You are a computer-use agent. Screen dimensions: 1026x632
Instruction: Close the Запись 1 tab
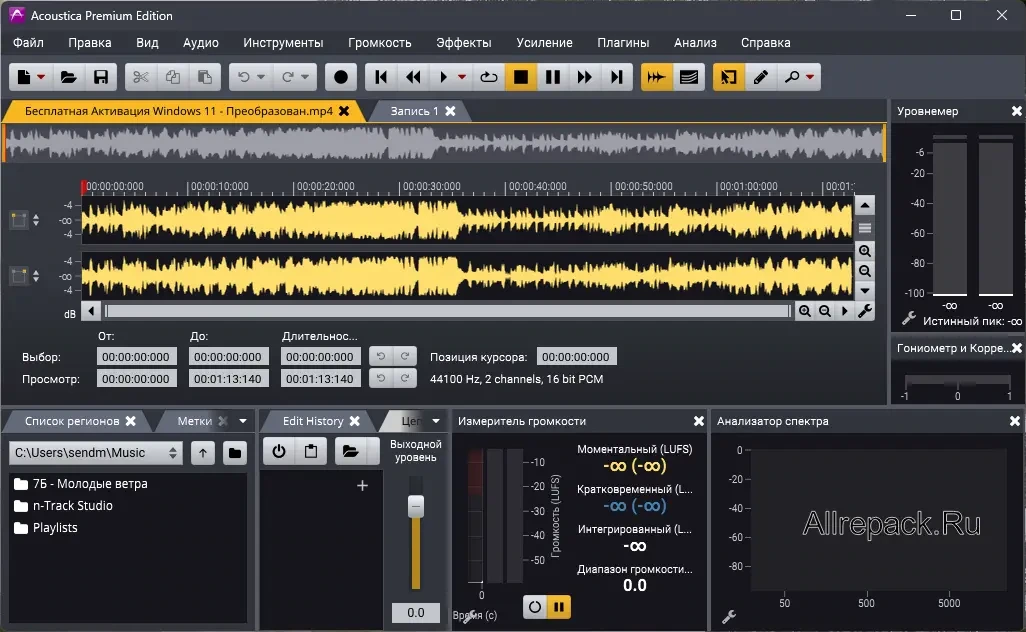click(450, 111)
